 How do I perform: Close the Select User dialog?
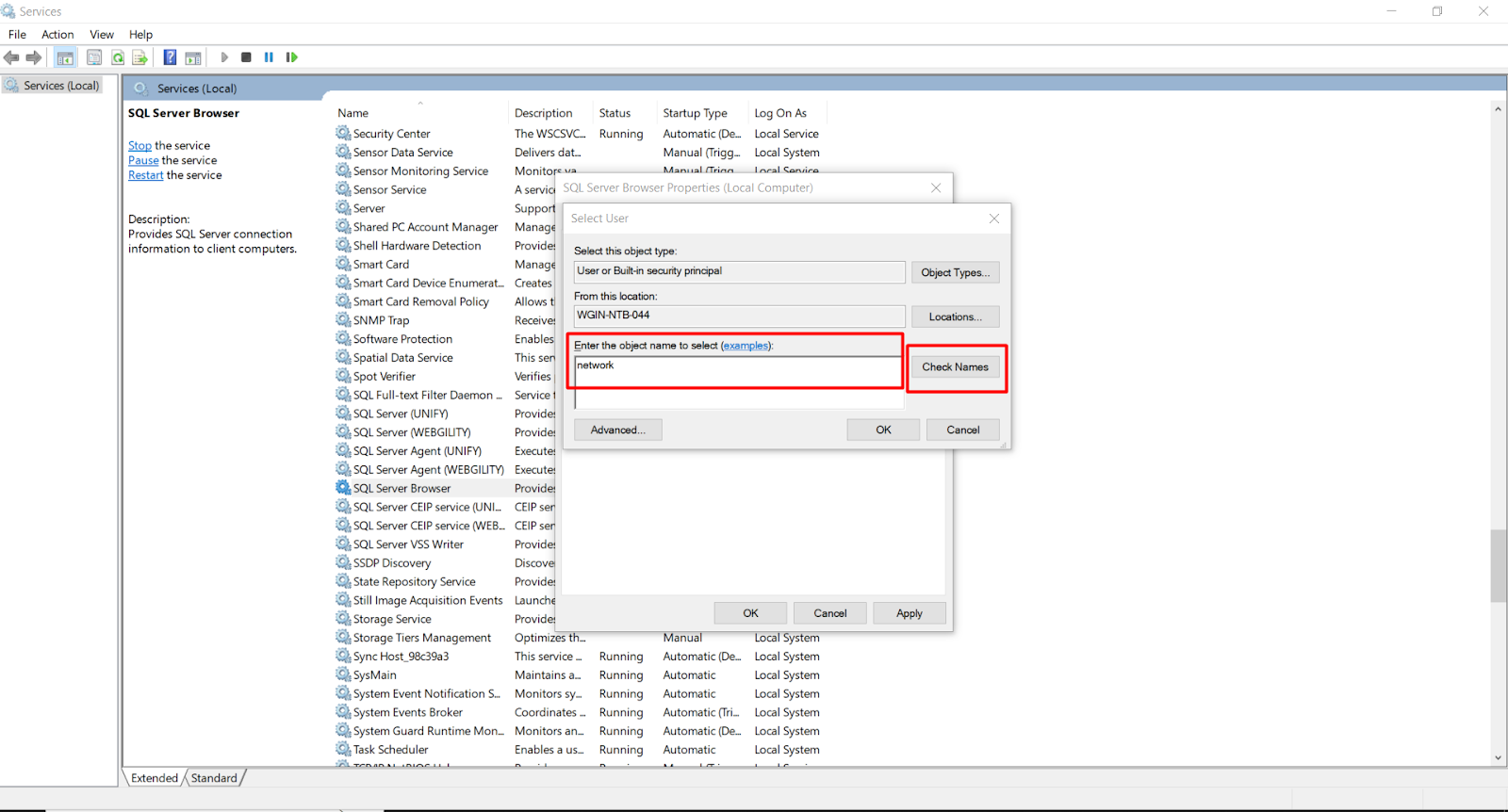[x=993, y=219]
